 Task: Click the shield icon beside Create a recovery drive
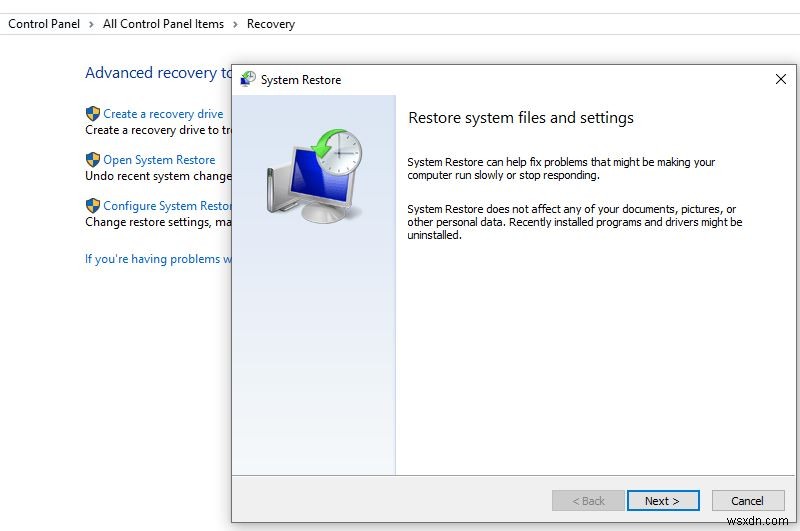[x=93, y=113]
